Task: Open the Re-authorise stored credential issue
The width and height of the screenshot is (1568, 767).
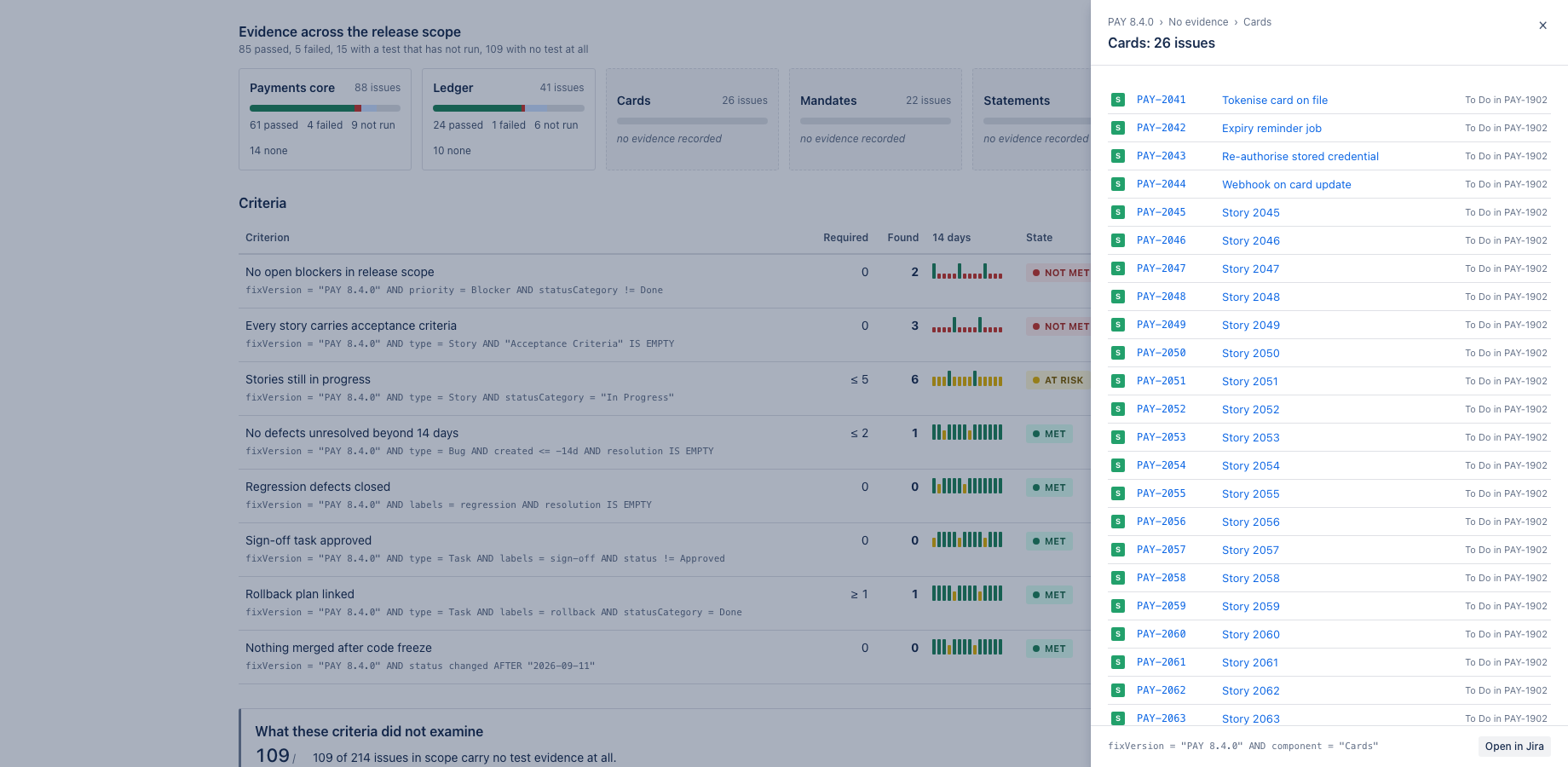Action: [1300, 156]
